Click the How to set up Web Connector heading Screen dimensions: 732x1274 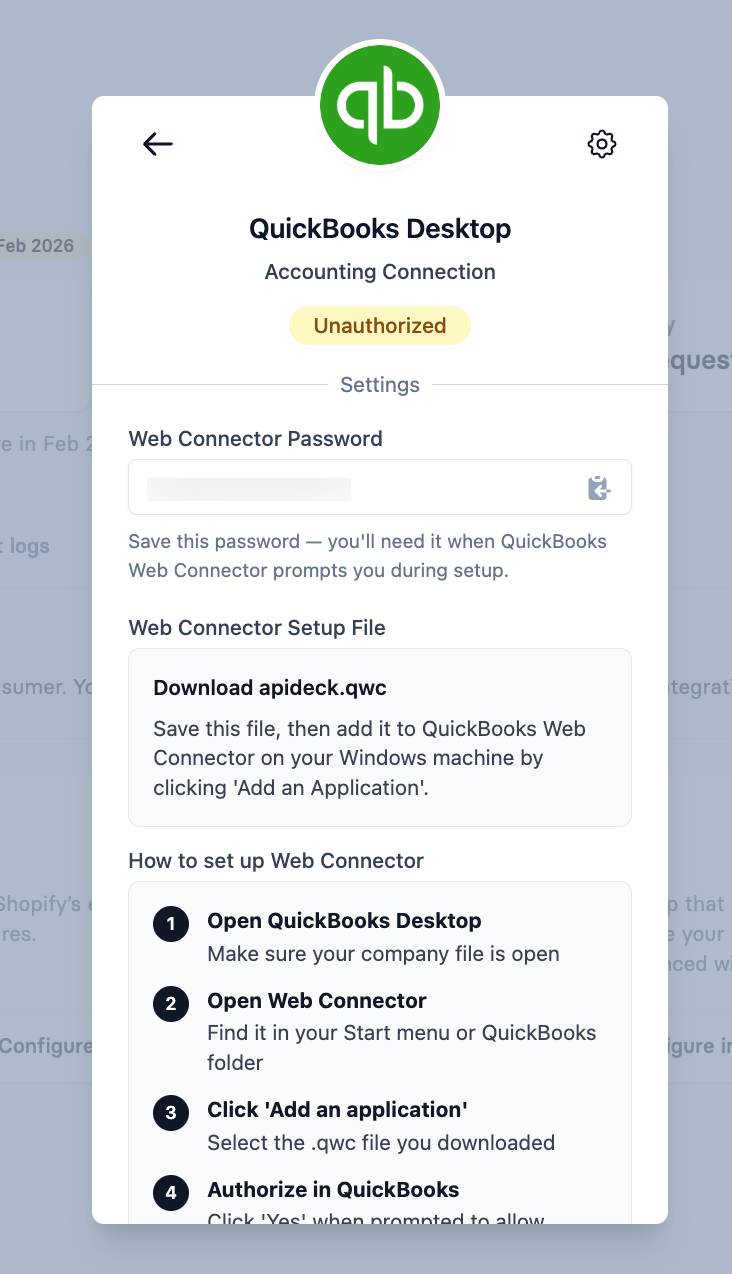[x=276, y=861]
